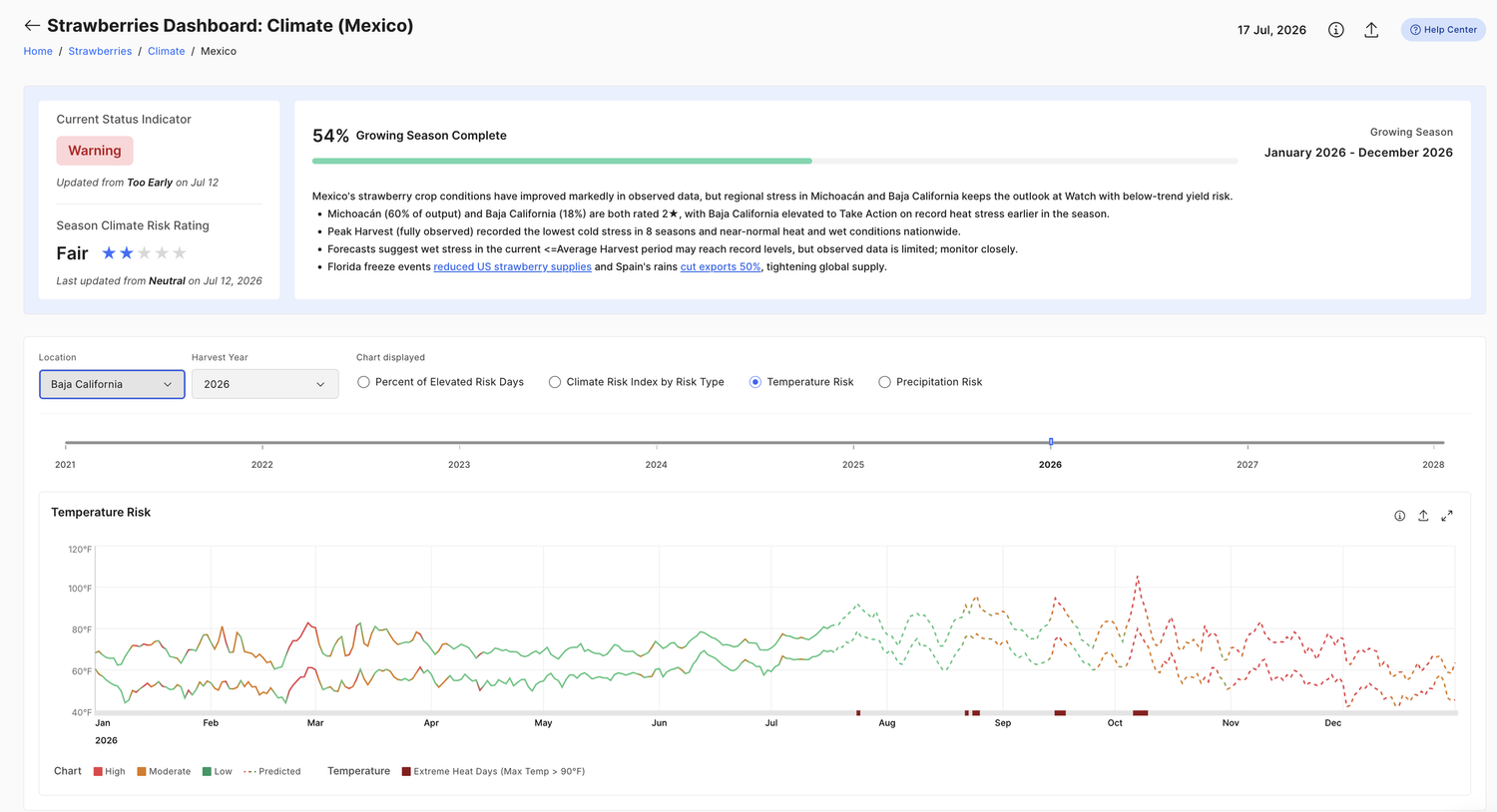
Task: Click the 2026 handle on year slider
Action: point(1051,442)
